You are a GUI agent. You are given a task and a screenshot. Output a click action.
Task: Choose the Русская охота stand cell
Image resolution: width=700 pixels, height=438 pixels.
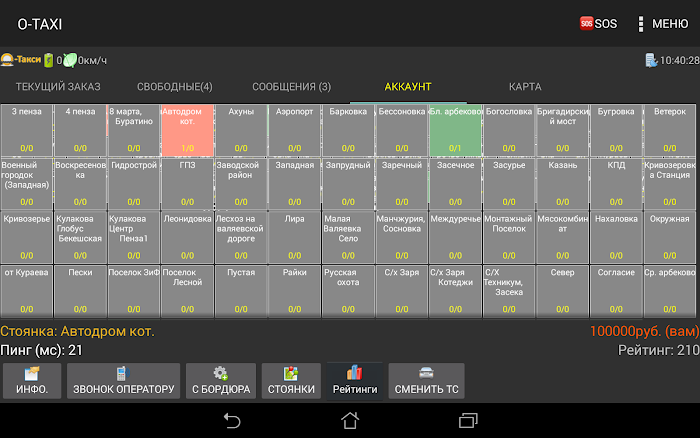coord(348,291)
